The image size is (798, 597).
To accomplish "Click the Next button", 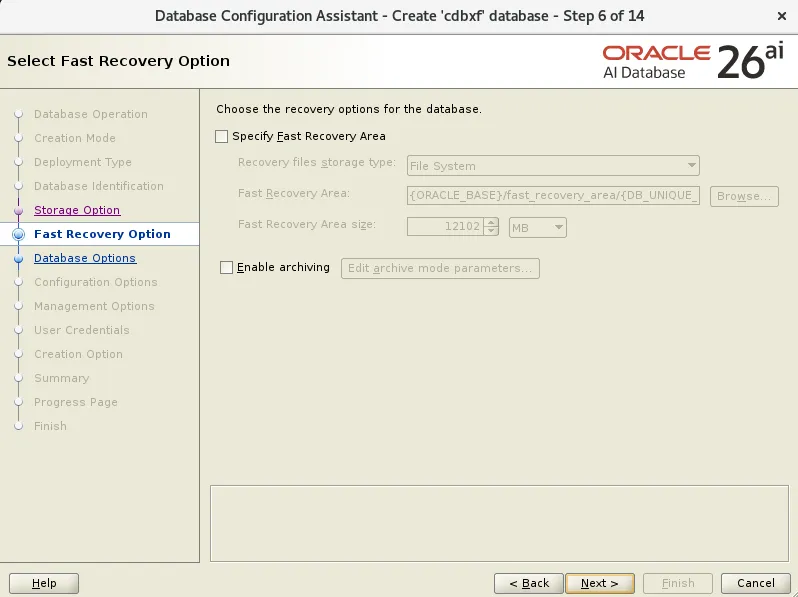I will point(600,583).
